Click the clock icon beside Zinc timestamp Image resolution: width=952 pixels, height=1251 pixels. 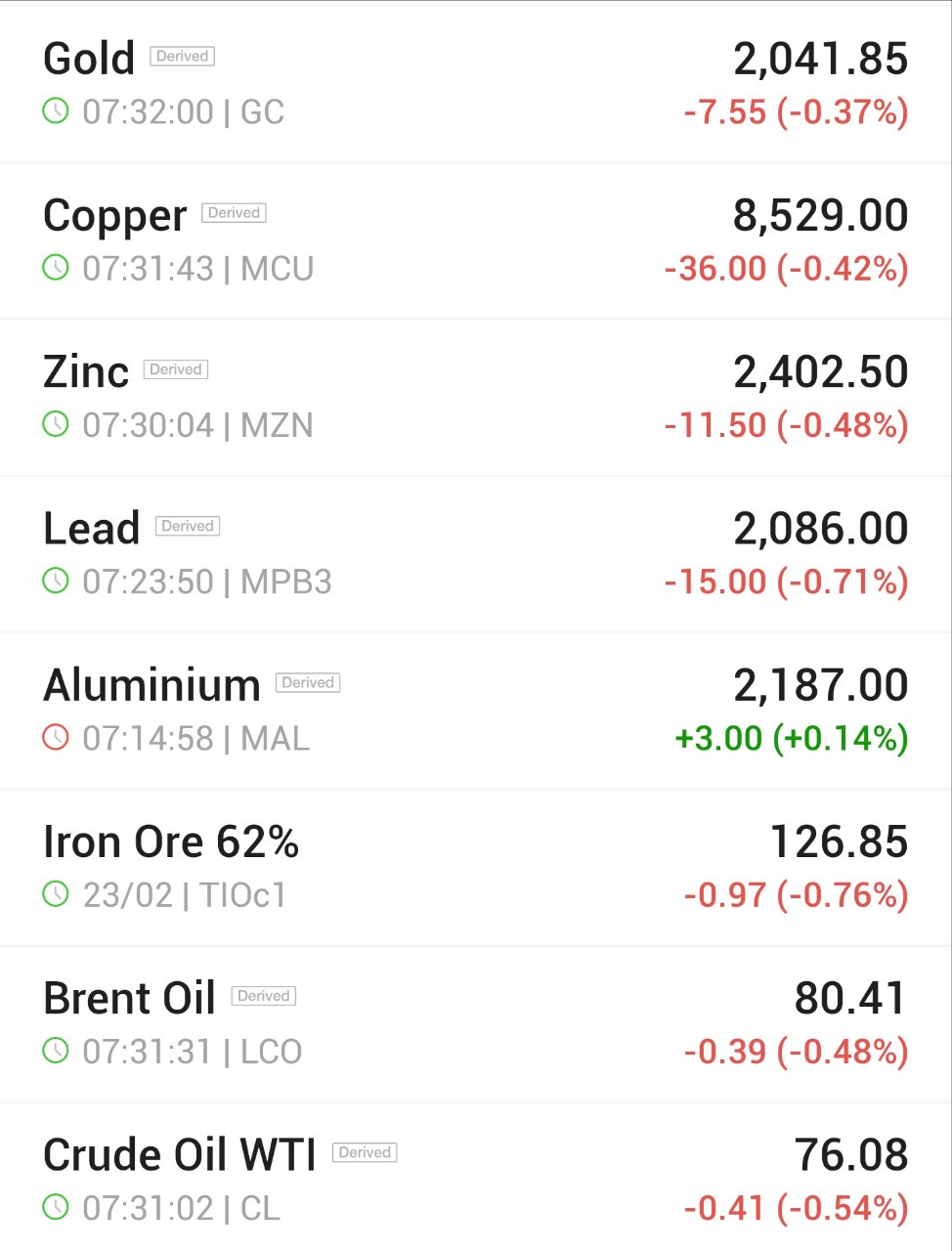click(56, 423)
